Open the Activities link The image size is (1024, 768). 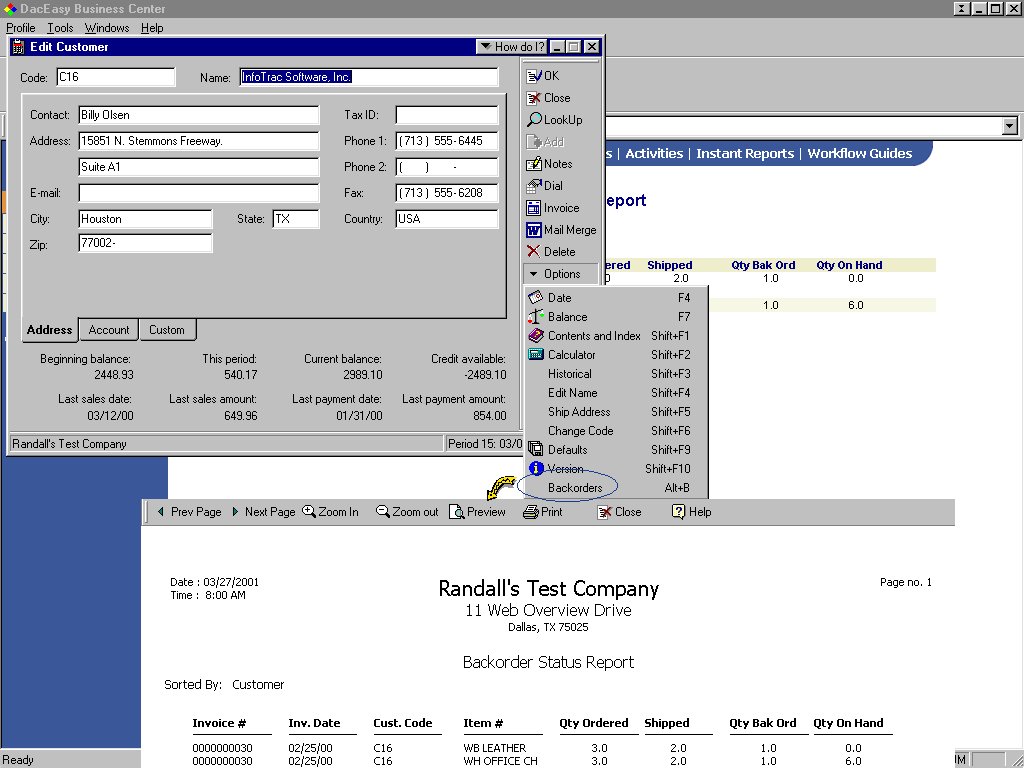(x=654, y=153)
